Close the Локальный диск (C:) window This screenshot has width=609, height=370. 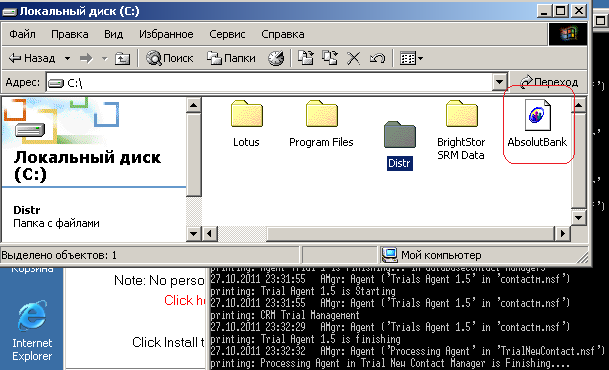pos(579,10)
